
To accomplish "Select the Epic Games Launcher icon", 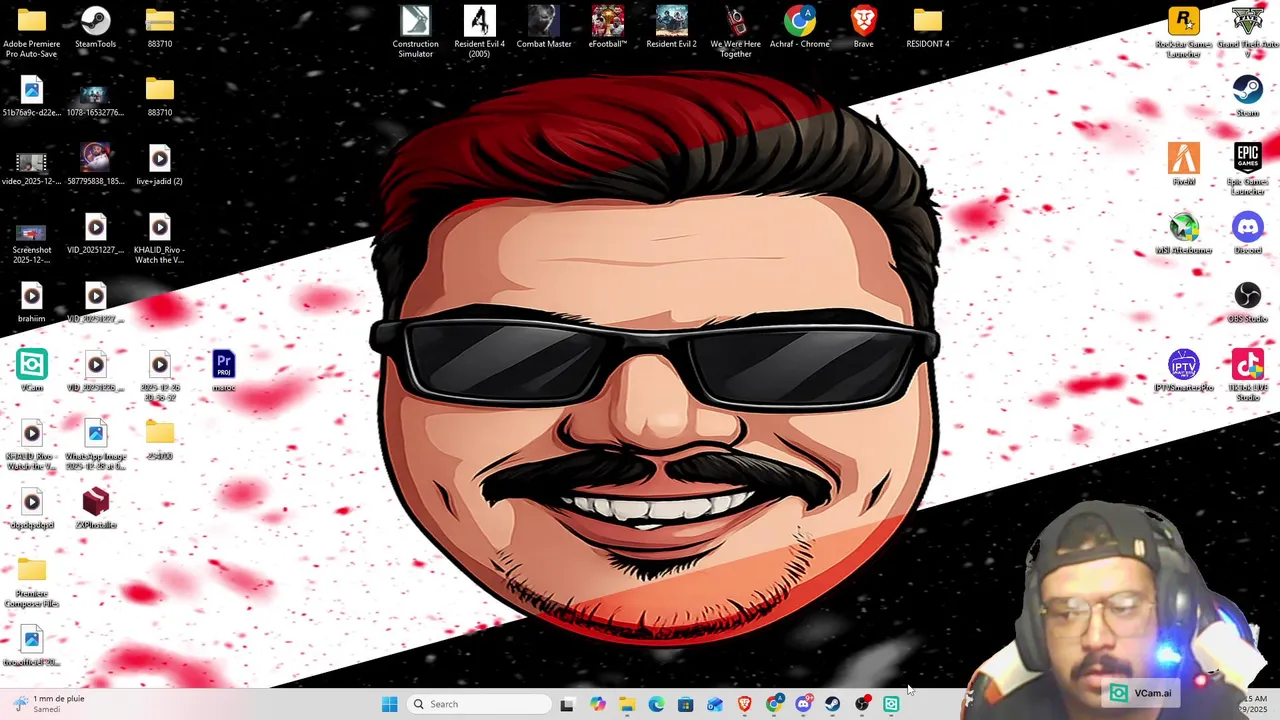I will point(1248,169).
